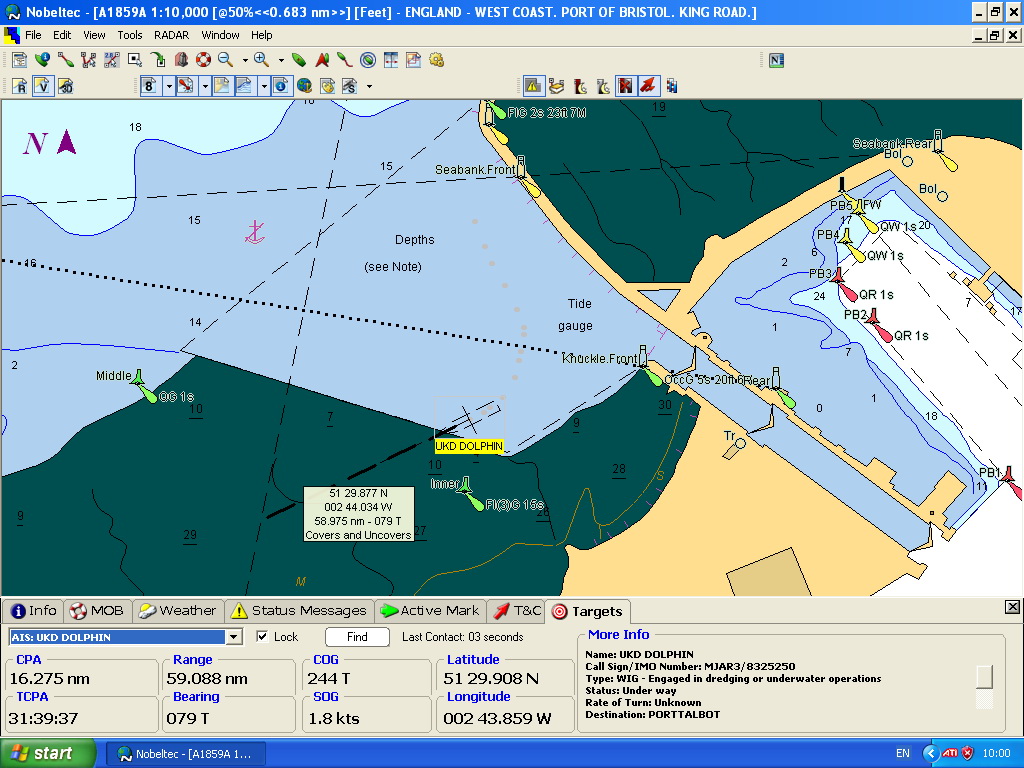The height and width of the screenshot is (768, 1024).
Task: Open the chart list toolbar icon
Action: pyautogui.click(x=19, y=60)
